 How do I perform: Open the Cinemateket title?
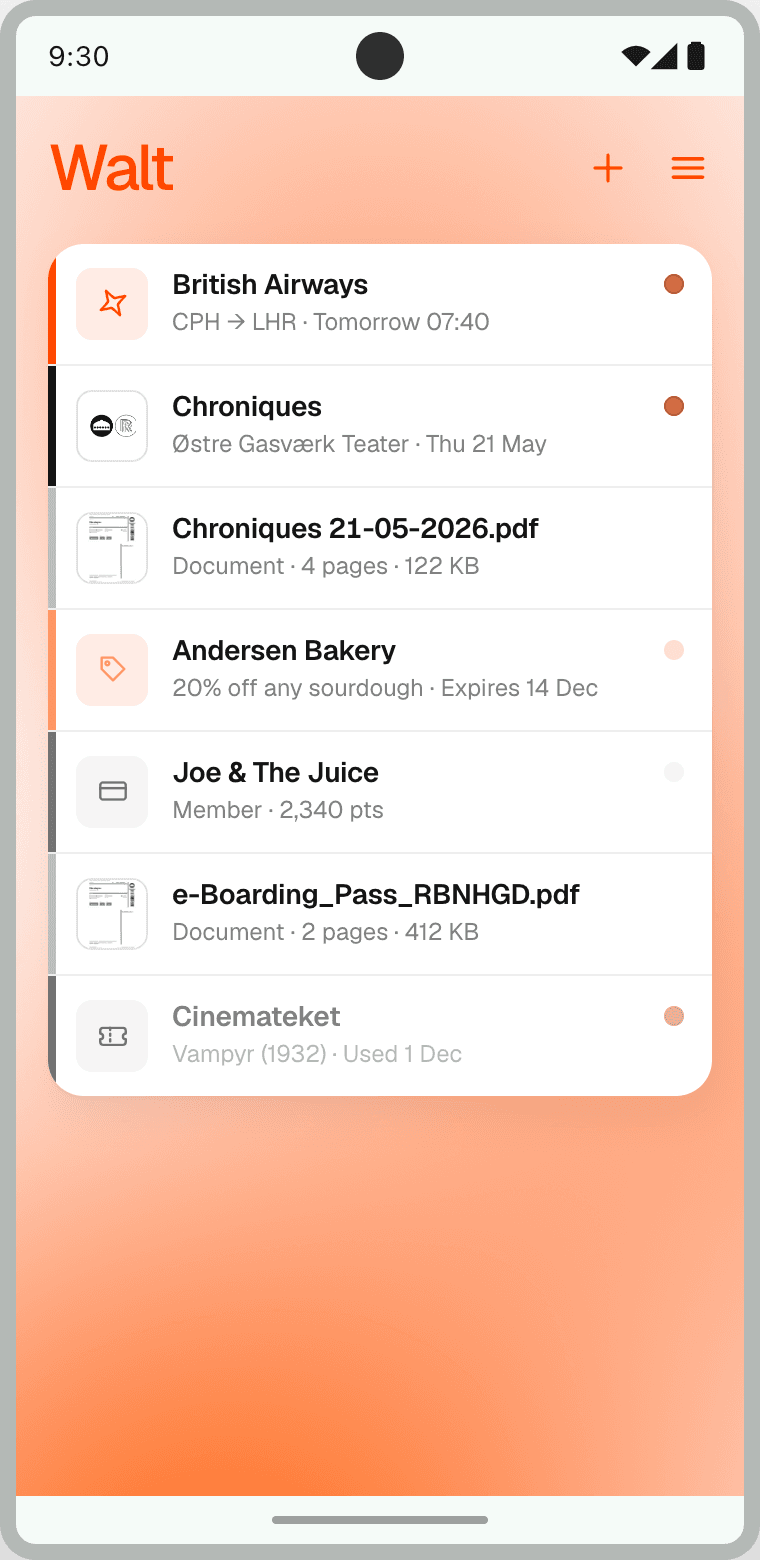pos(256,1017)
